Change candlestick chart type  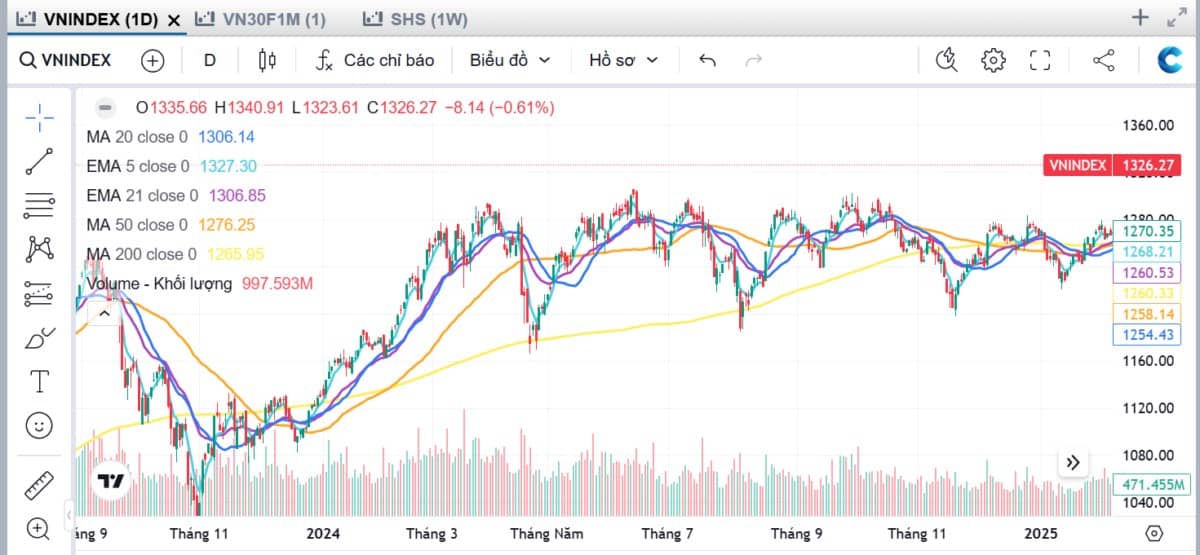tap(267, 60)
